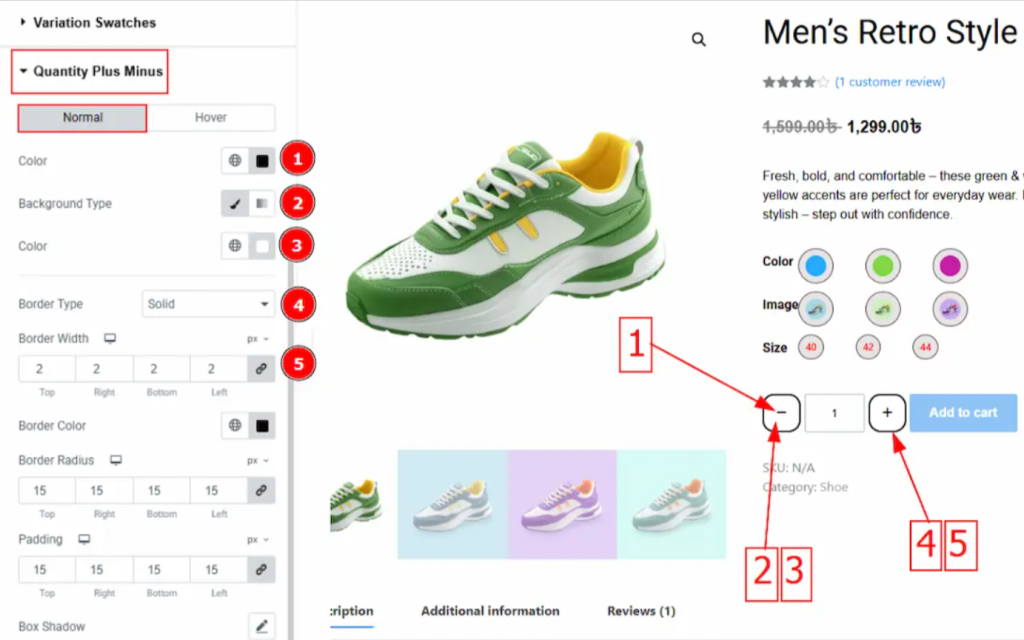Click the plus quantity button
Image resolution: width=1024 pixels, height=640 pixels.
coord(887,412)
